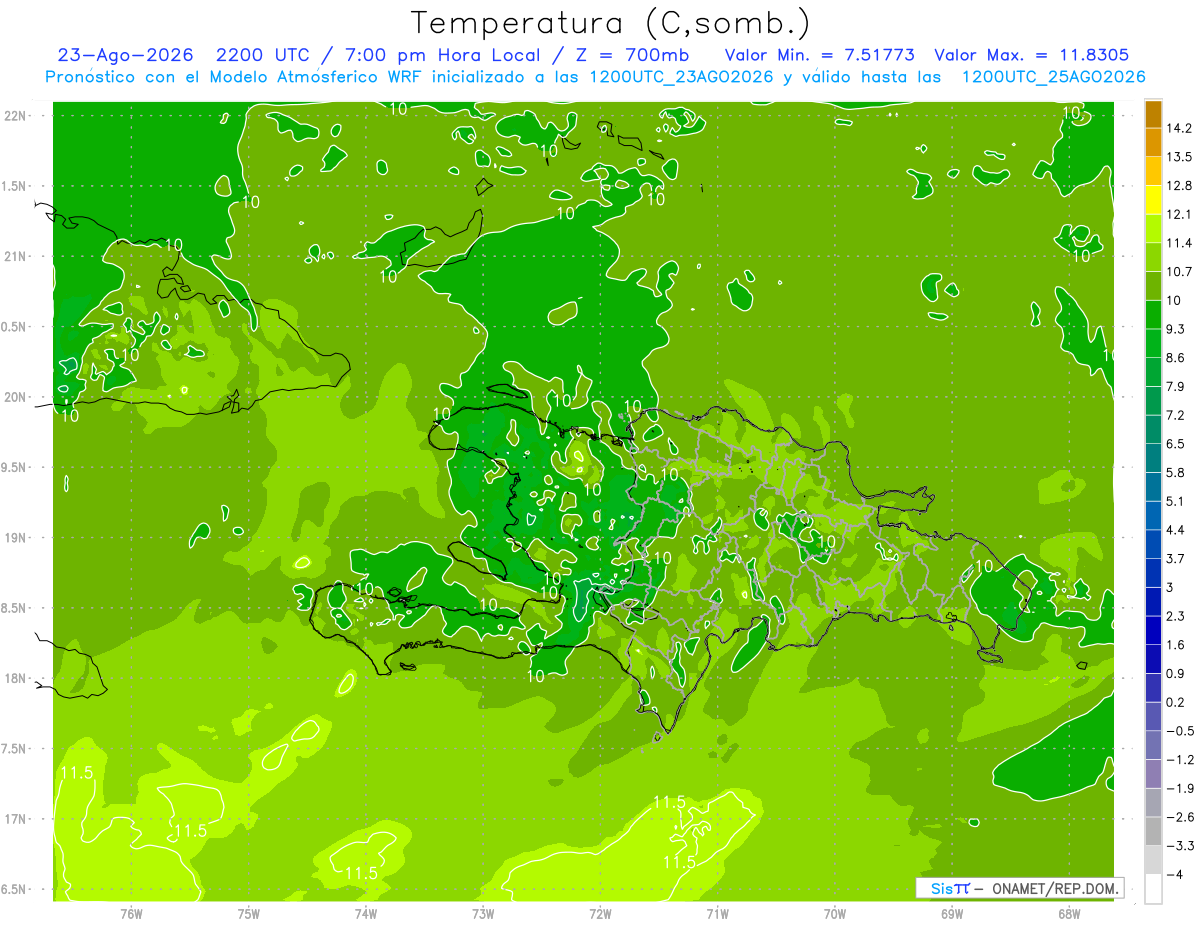1200x927 pixels.
Task: Click the "0.5N" latitude axis label
Action: pyautogui.click(x=16, y=327)
